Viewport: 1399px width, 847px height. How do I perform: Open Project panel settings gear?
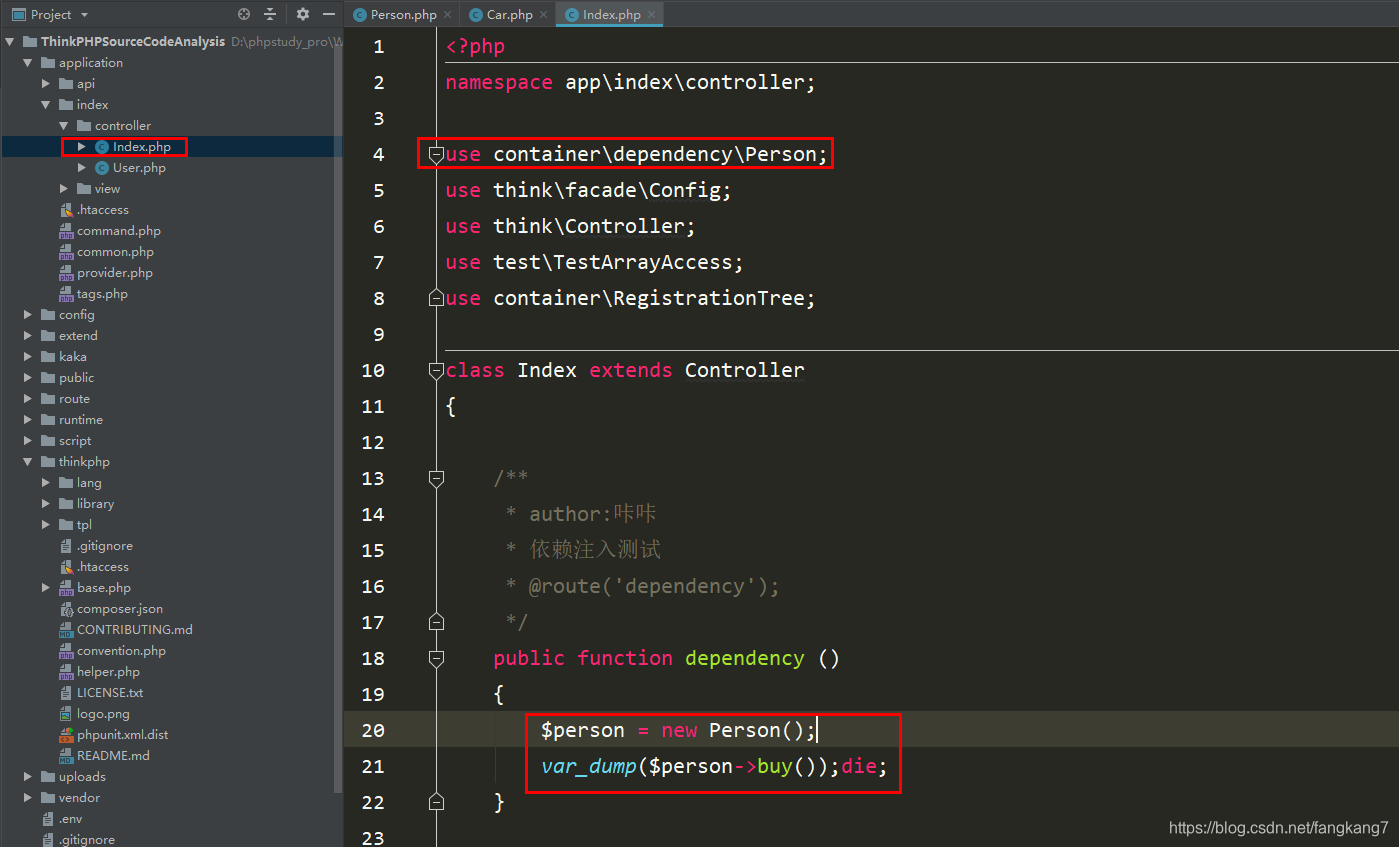303,14
